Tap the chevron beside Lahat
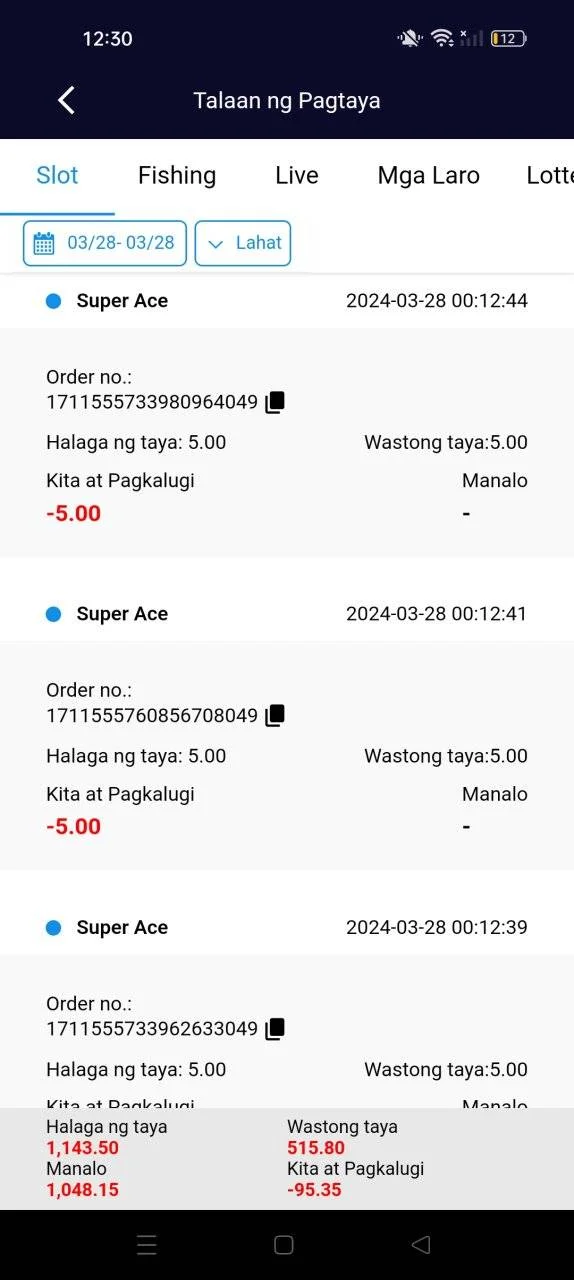This screenshot has height=1280, width=574. point(215,244)
